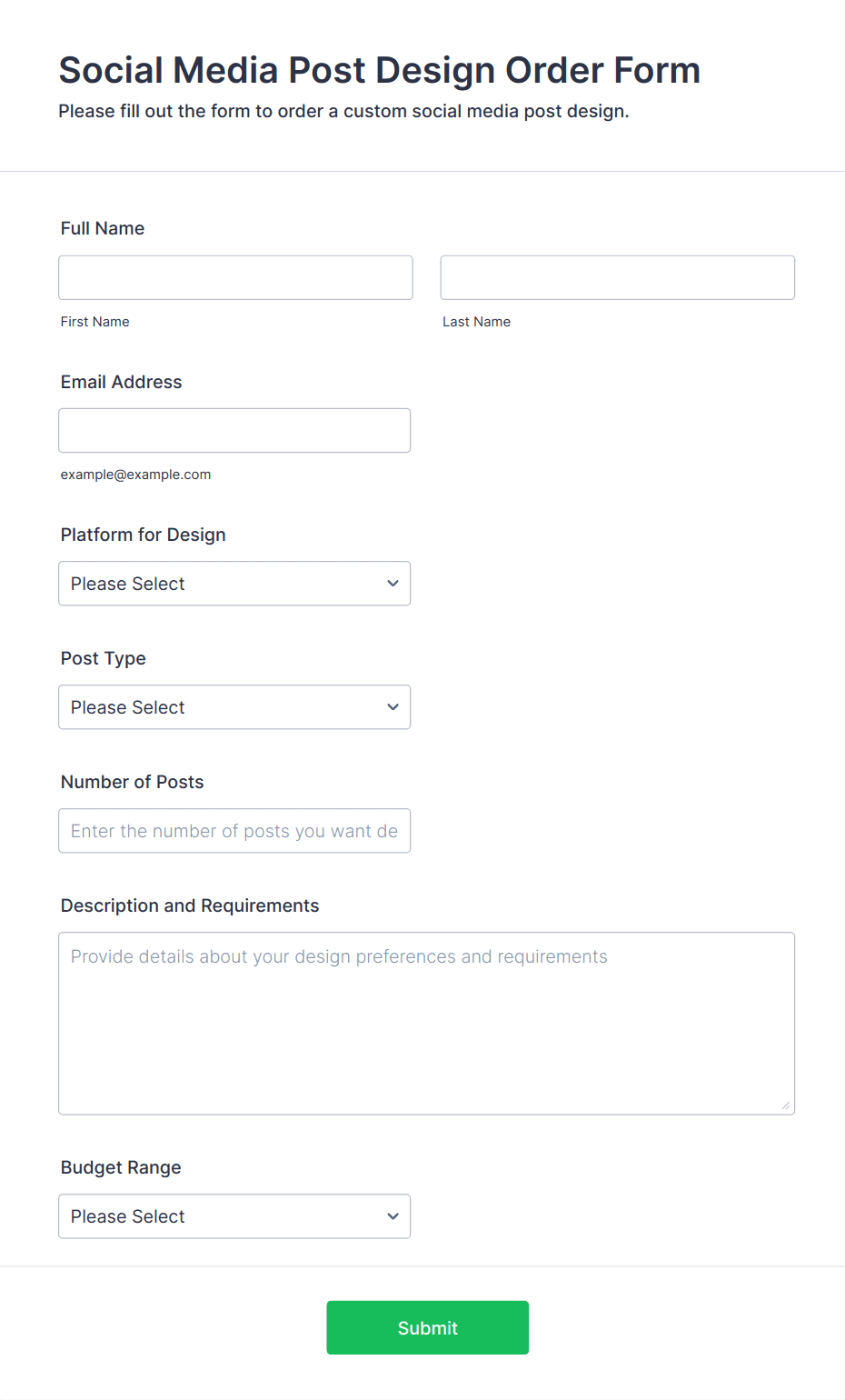Click the chevron arrow in Platform dropdown

pos(393,584)
